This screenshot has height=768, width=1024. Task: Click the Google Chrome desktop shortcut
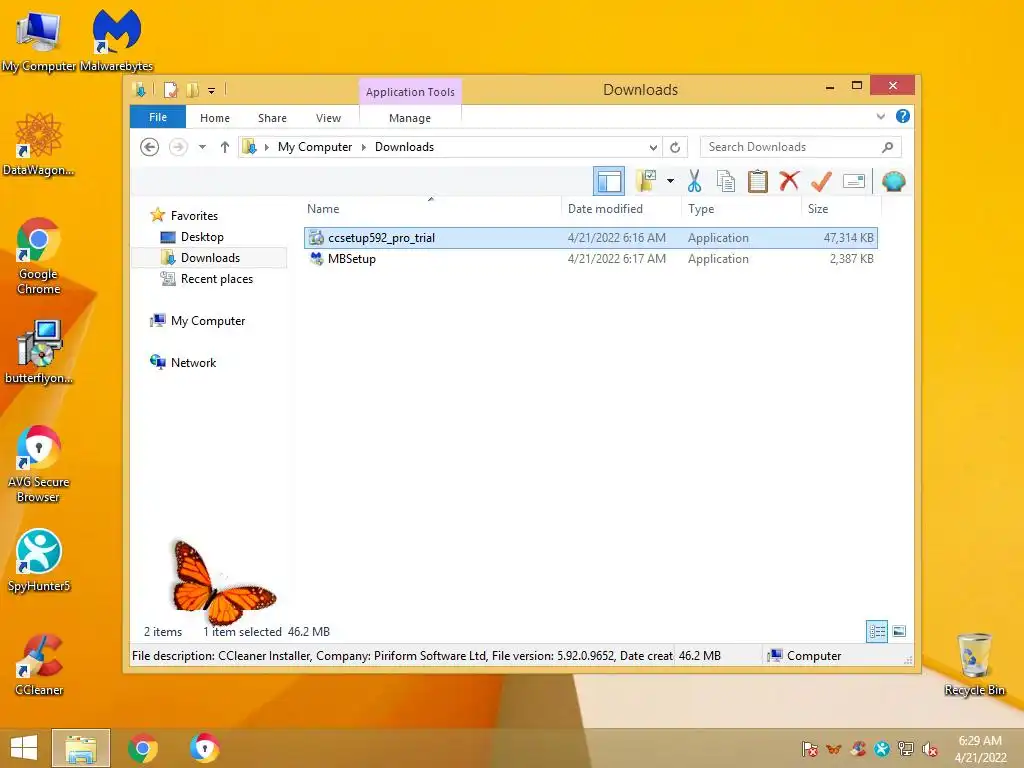click(x=39, y=256)
